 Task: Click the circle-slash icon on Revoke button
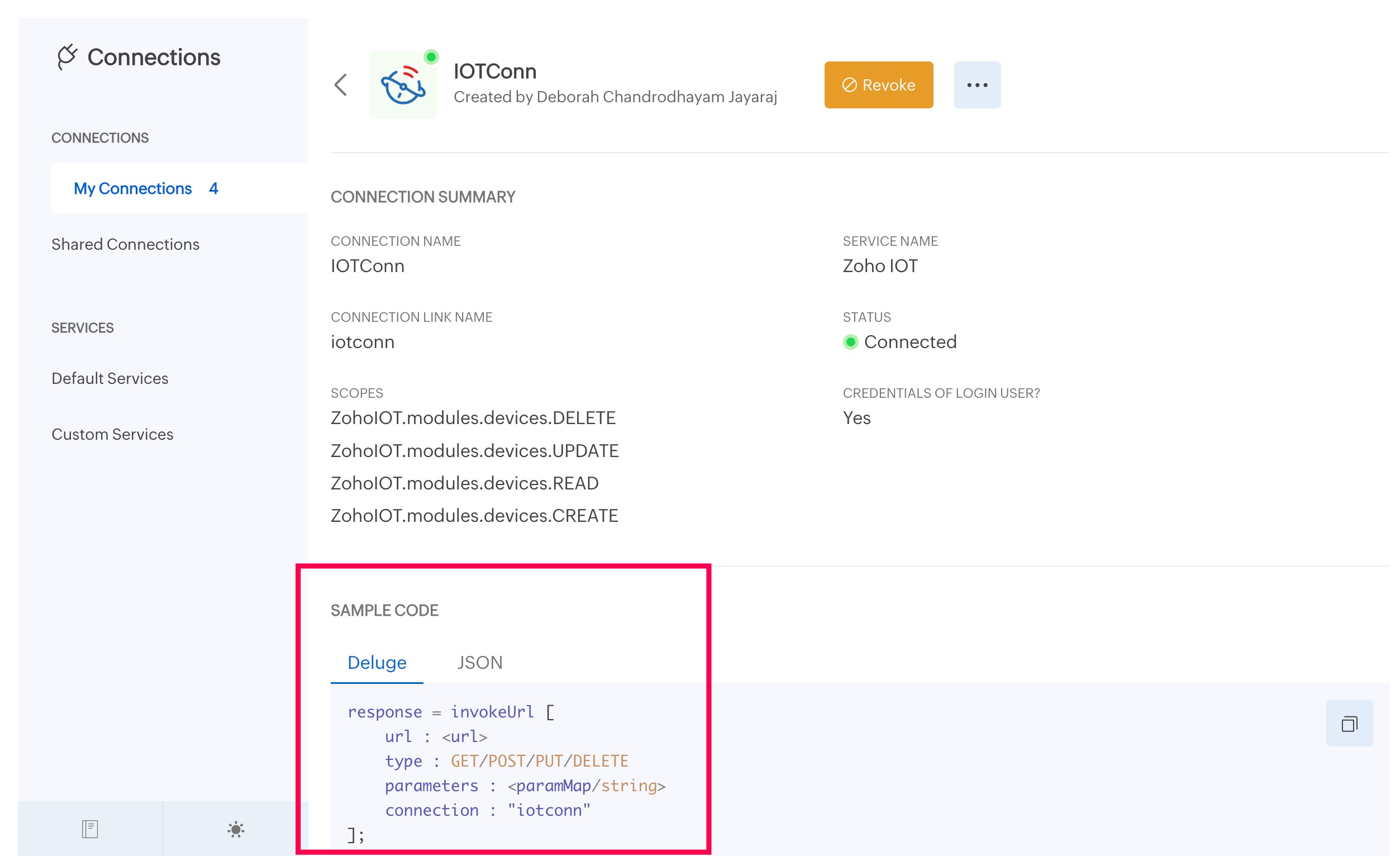pyautogui.click(x=849, y=85)
